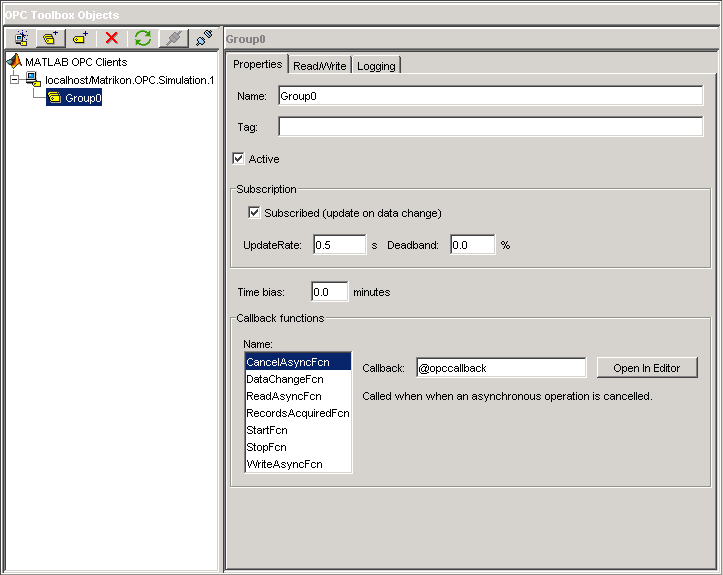This screenshot has width=723, height=575.
Task: Click the Open In Editor button
Action: [x=647, y=368]
